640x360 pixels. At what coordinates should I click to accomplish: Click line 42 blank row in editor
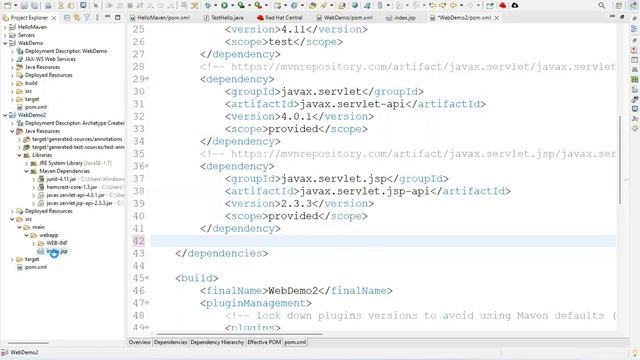tap(383, 241)
